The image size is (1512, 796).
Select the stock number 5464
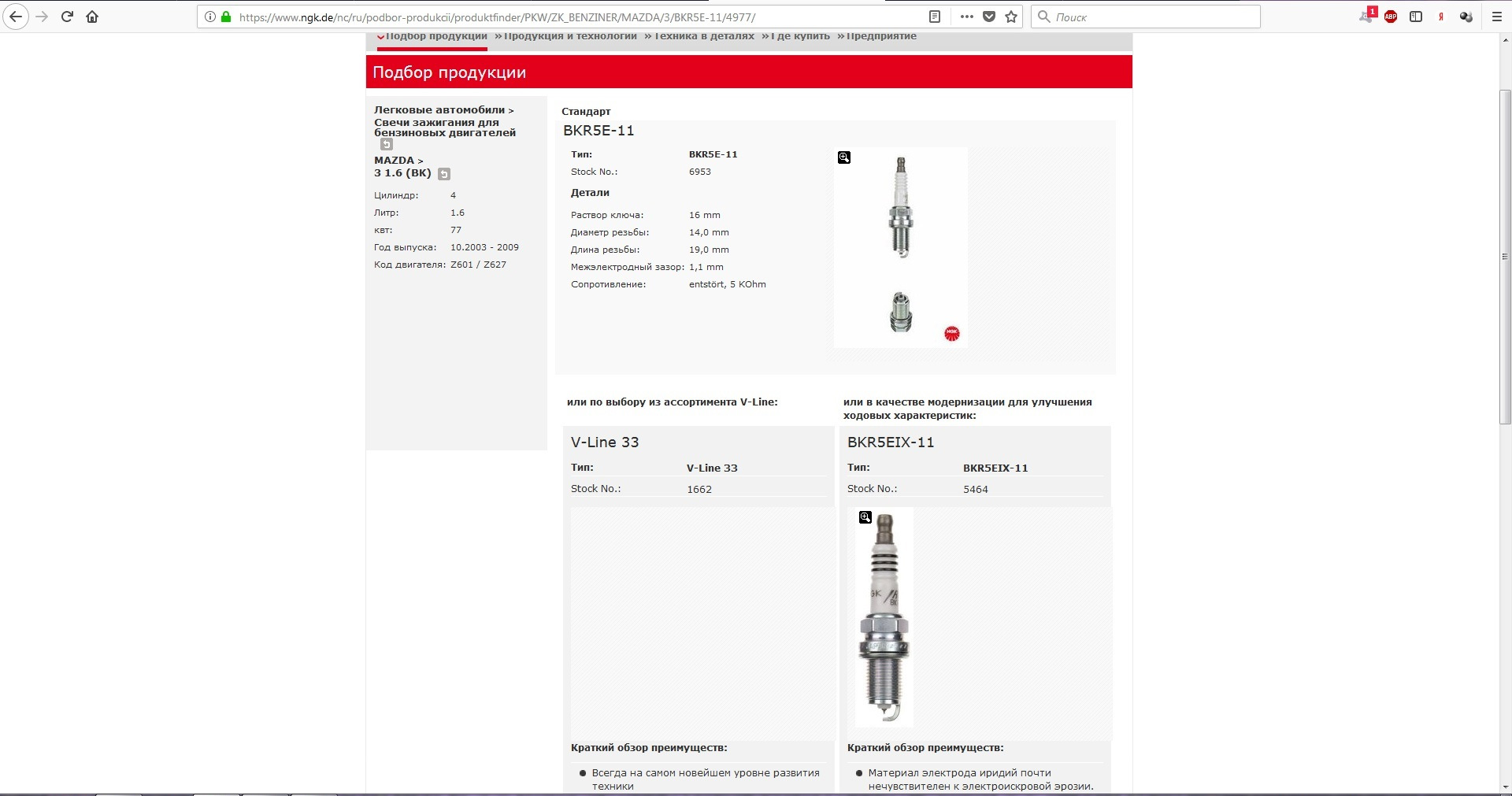click(x=976, y=490)
